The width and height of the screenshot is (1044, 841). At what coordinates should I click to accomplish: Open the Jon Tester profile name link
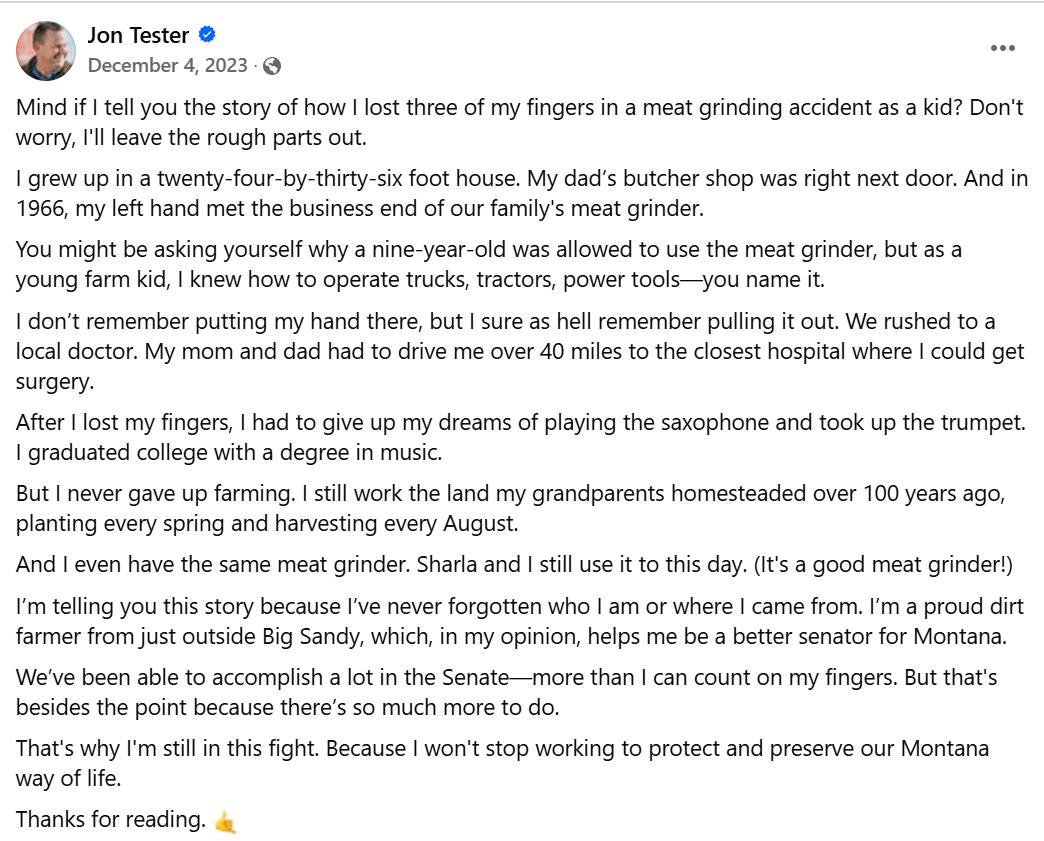tap(138, 35)
